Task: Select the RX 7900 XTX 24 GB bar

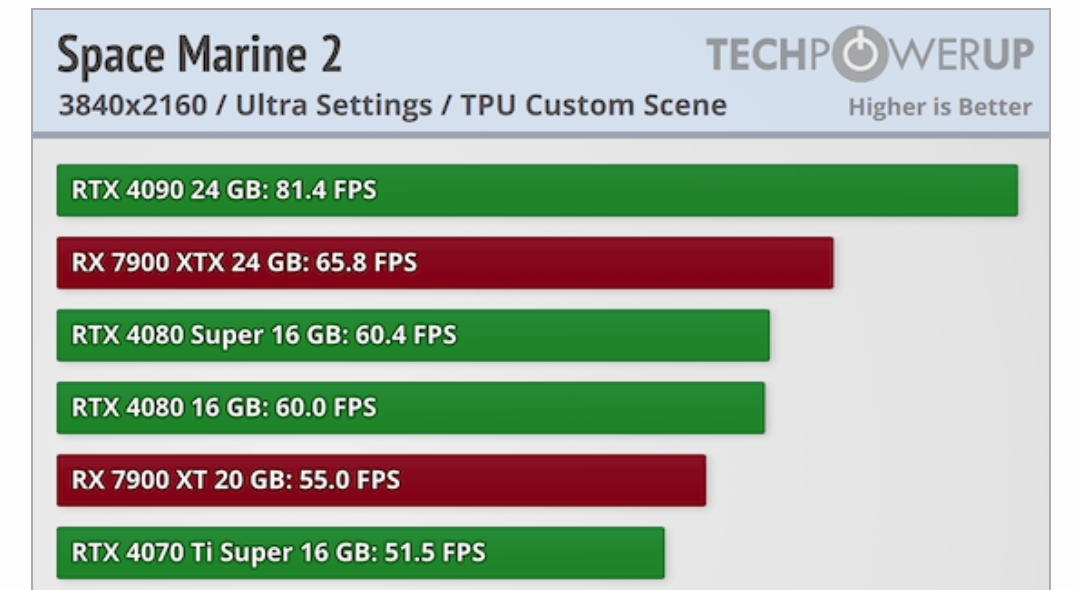Action: click(445, 262)
